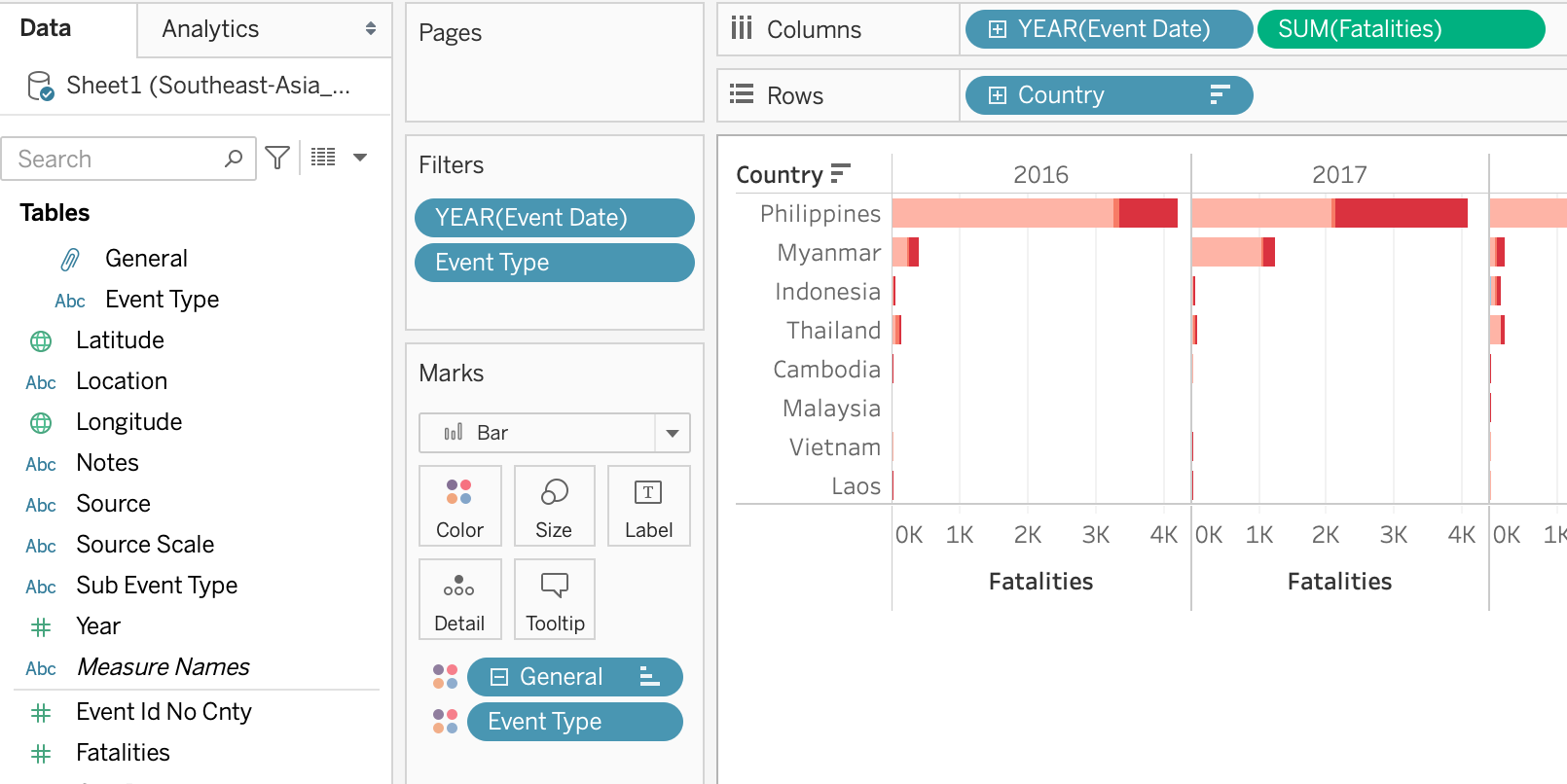The height and width of the screenshot is (784, 1567).
Task: Open the data pane view options arrow
Action: point(360,158)
